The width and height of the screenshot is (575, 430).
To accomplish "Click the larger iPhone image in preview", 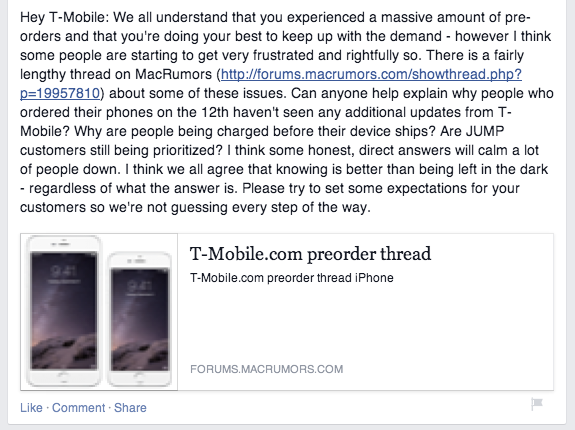I will (63, 311).
